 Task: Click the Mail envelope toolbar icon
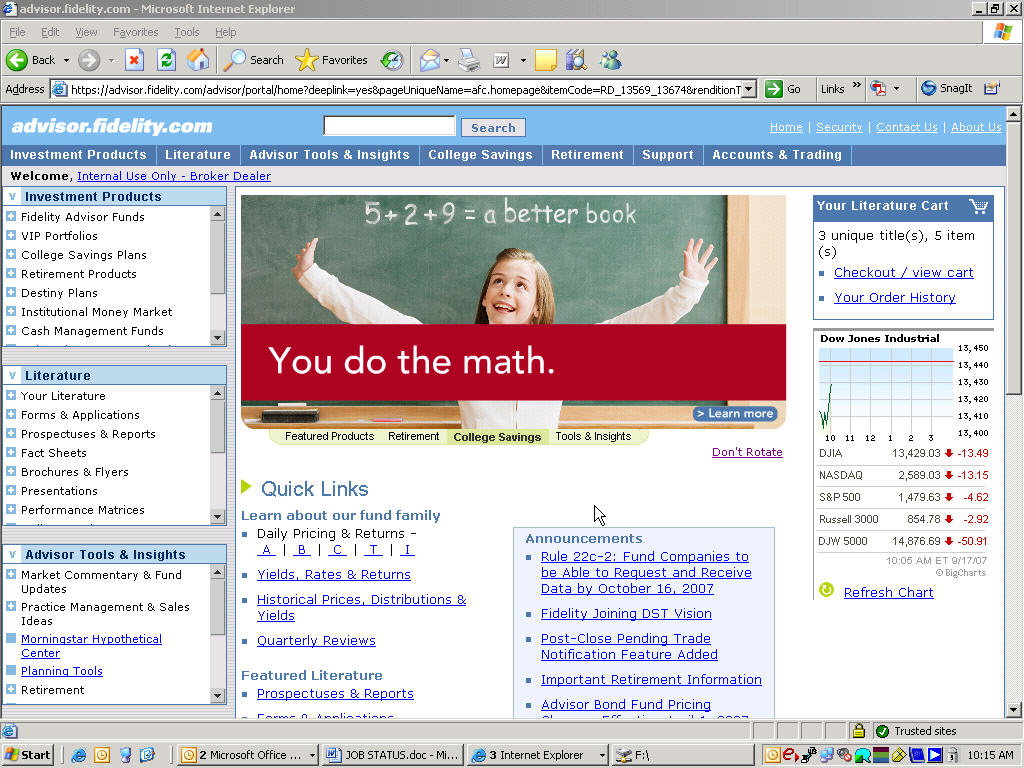coord(430,60)
